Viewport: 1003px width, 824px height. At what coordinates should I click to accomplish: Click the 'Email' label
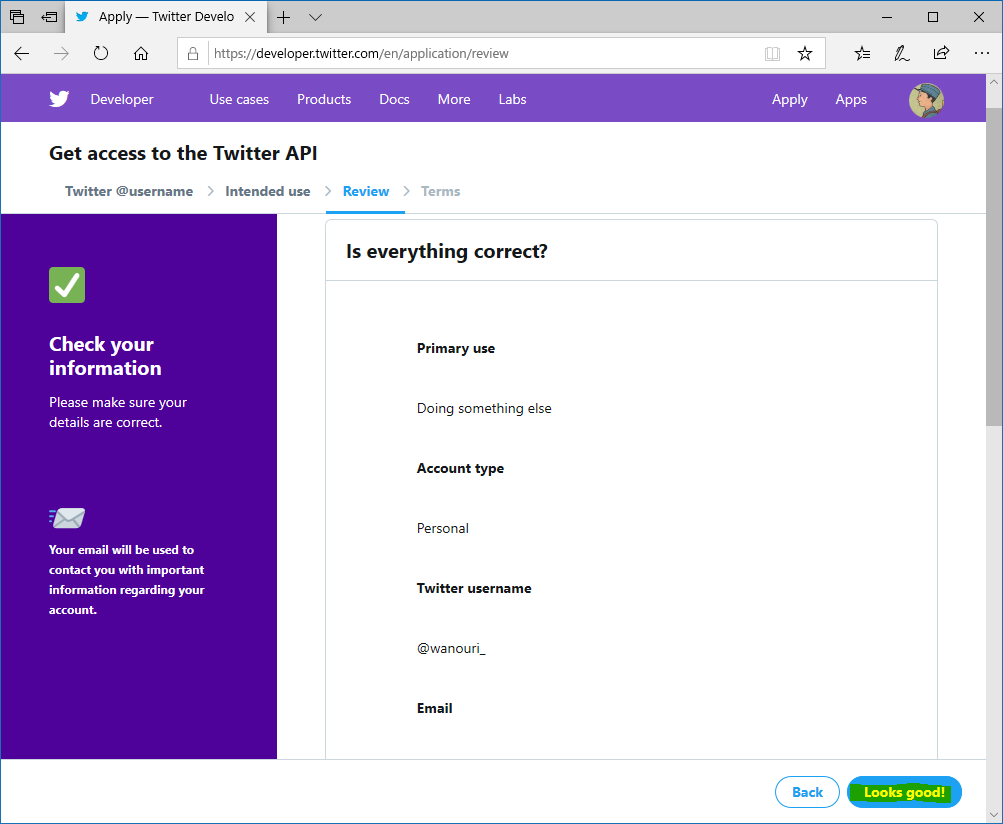tap(434, 708)
